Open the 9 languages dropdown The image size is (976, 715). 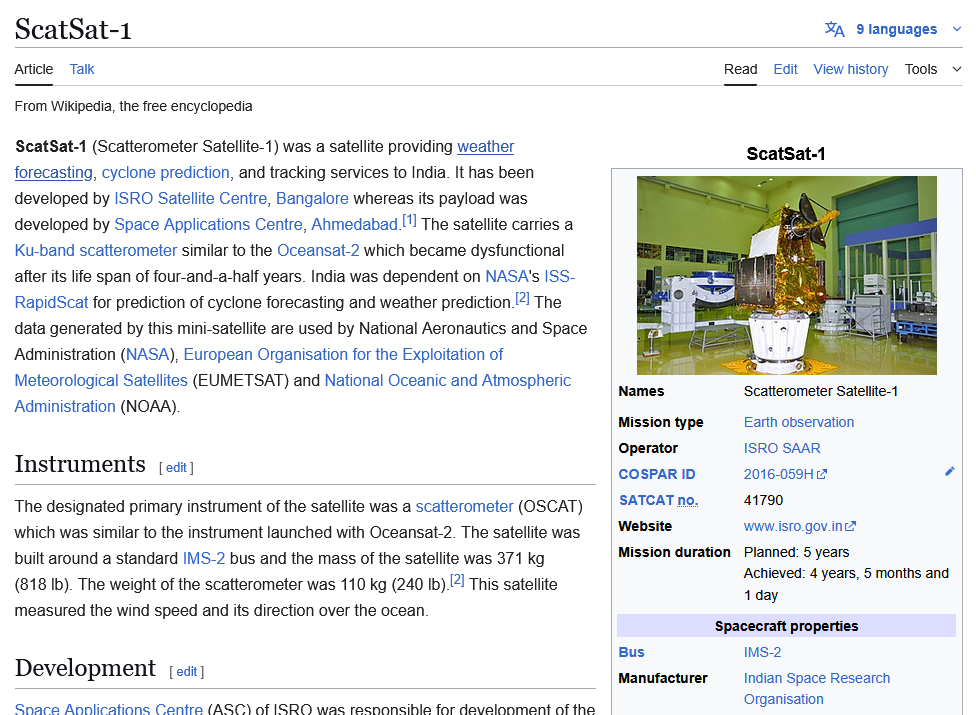pos(896,29)
